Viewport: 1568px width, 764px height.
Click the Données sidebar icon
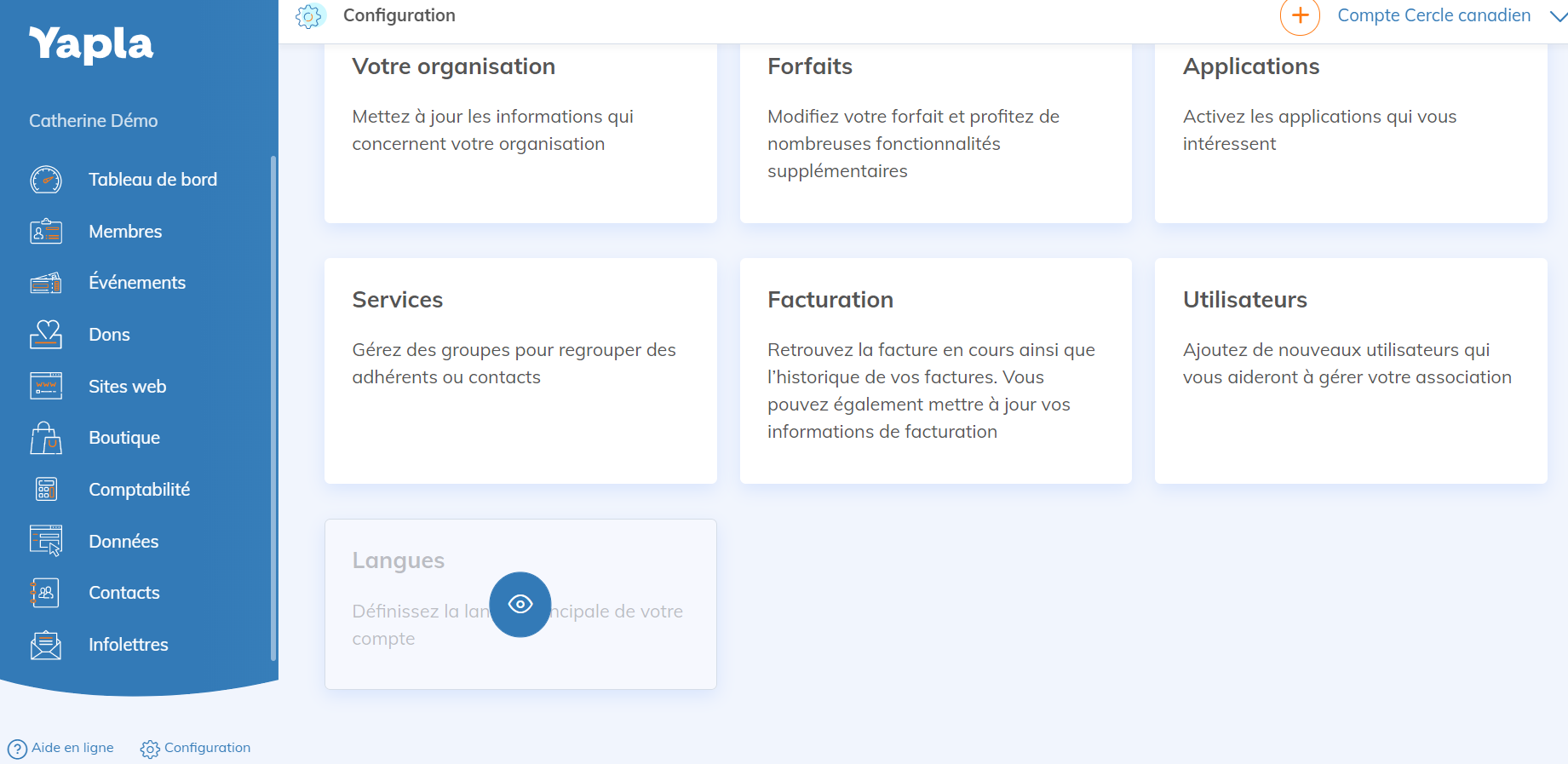pos(46,542)
